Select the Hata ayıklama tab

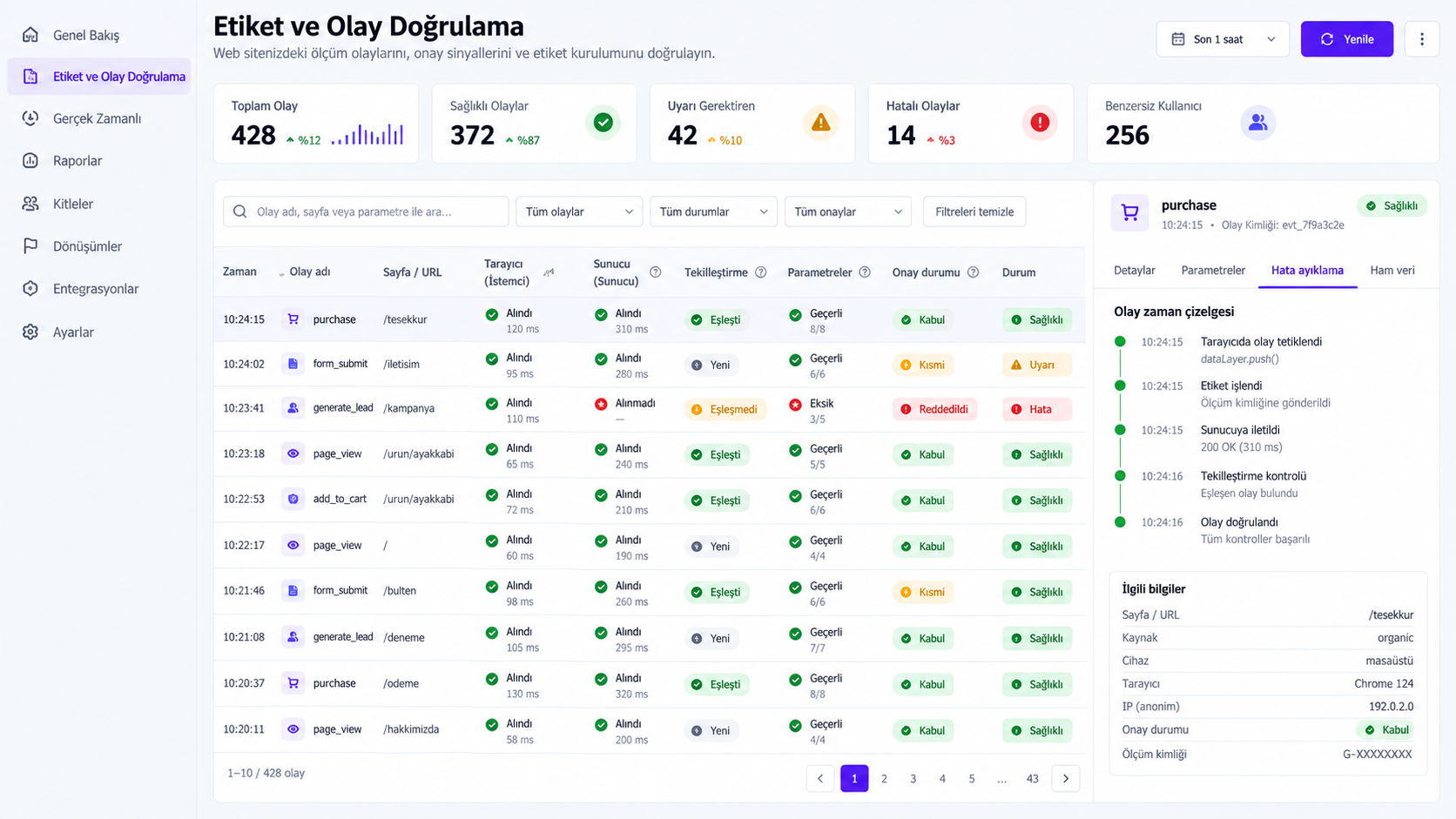tap(1307, 271)
